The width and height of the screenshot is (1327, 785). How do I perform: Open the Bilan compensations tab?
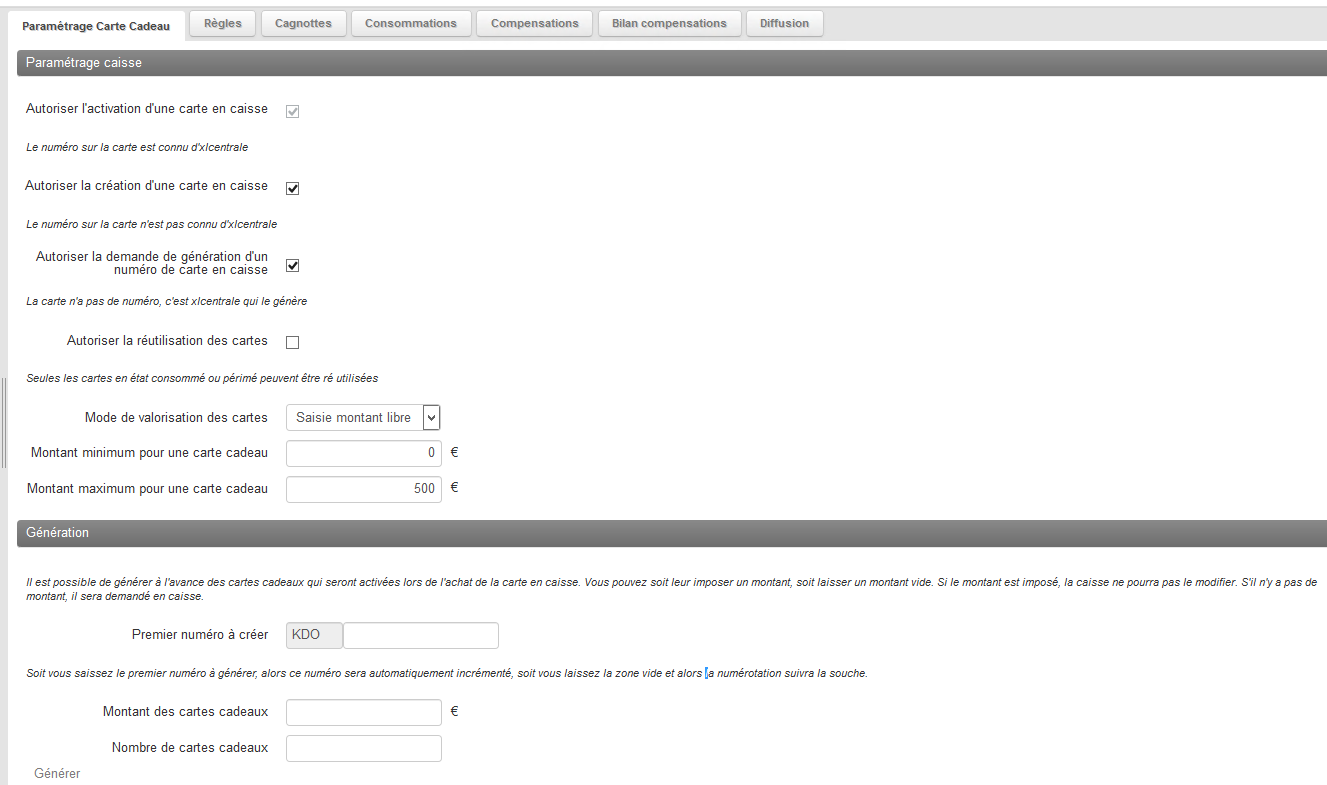point(669,23)
